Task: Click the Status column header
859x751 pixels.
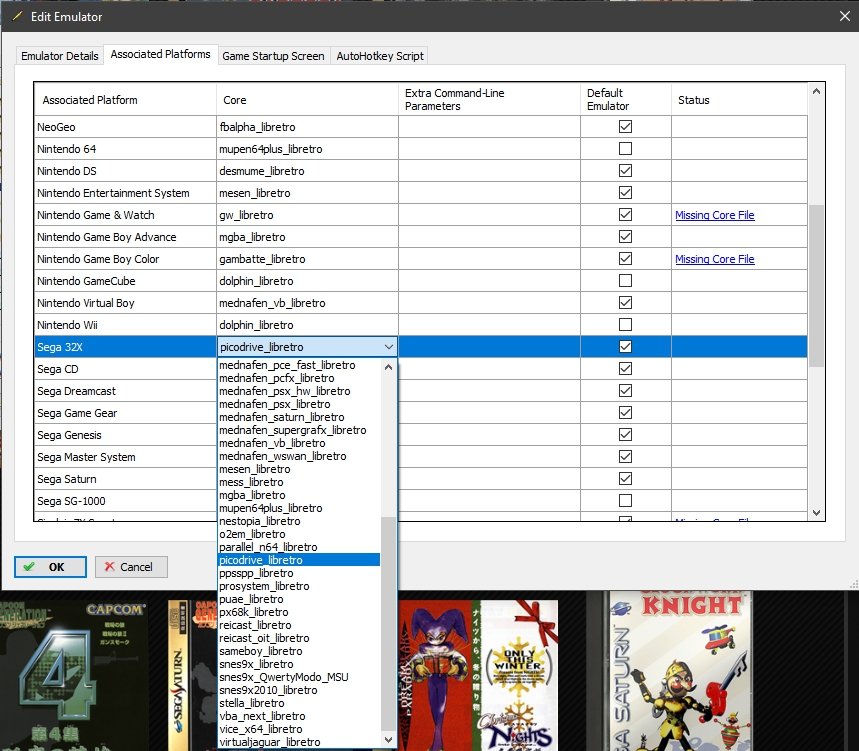Action: click(x=739, y=100)
